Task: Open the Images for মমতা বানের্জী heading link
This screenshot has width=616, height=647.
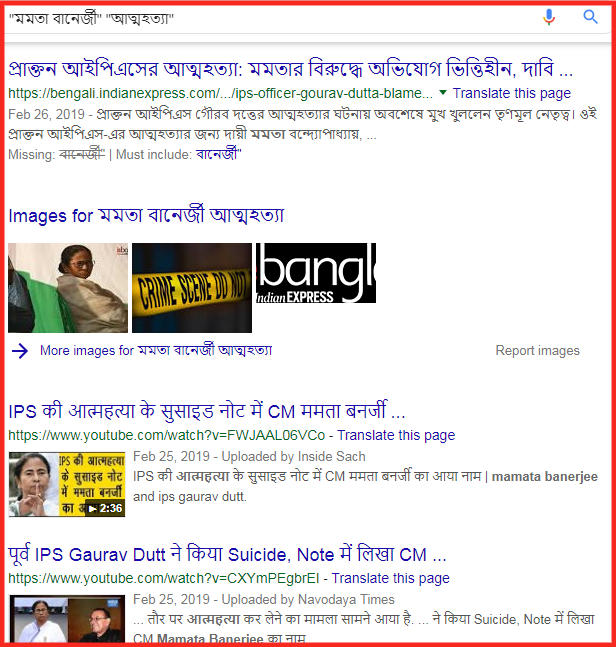Action: click(x=146, y=215)
